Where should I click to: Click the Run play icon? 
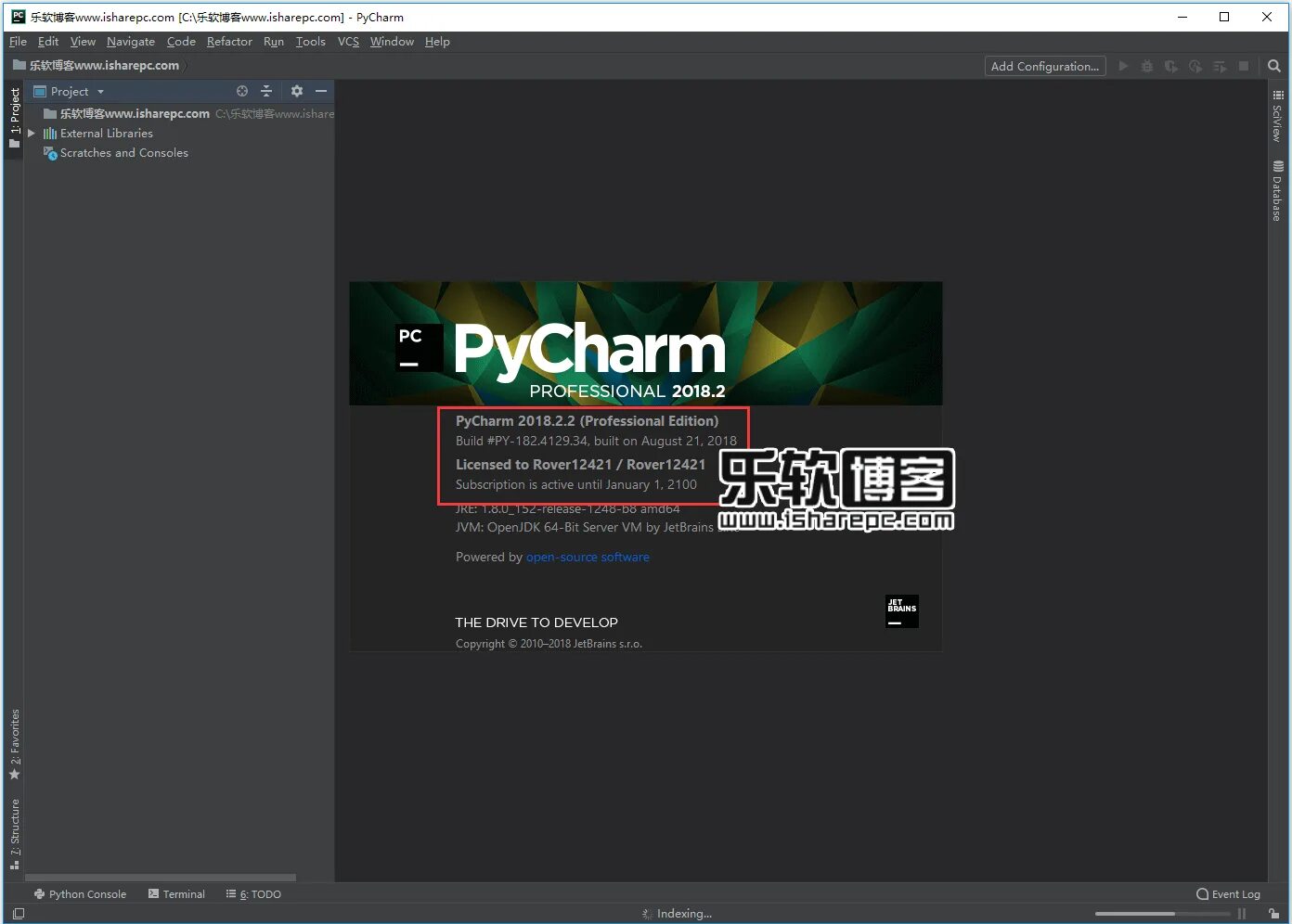tap(1123, 67)
